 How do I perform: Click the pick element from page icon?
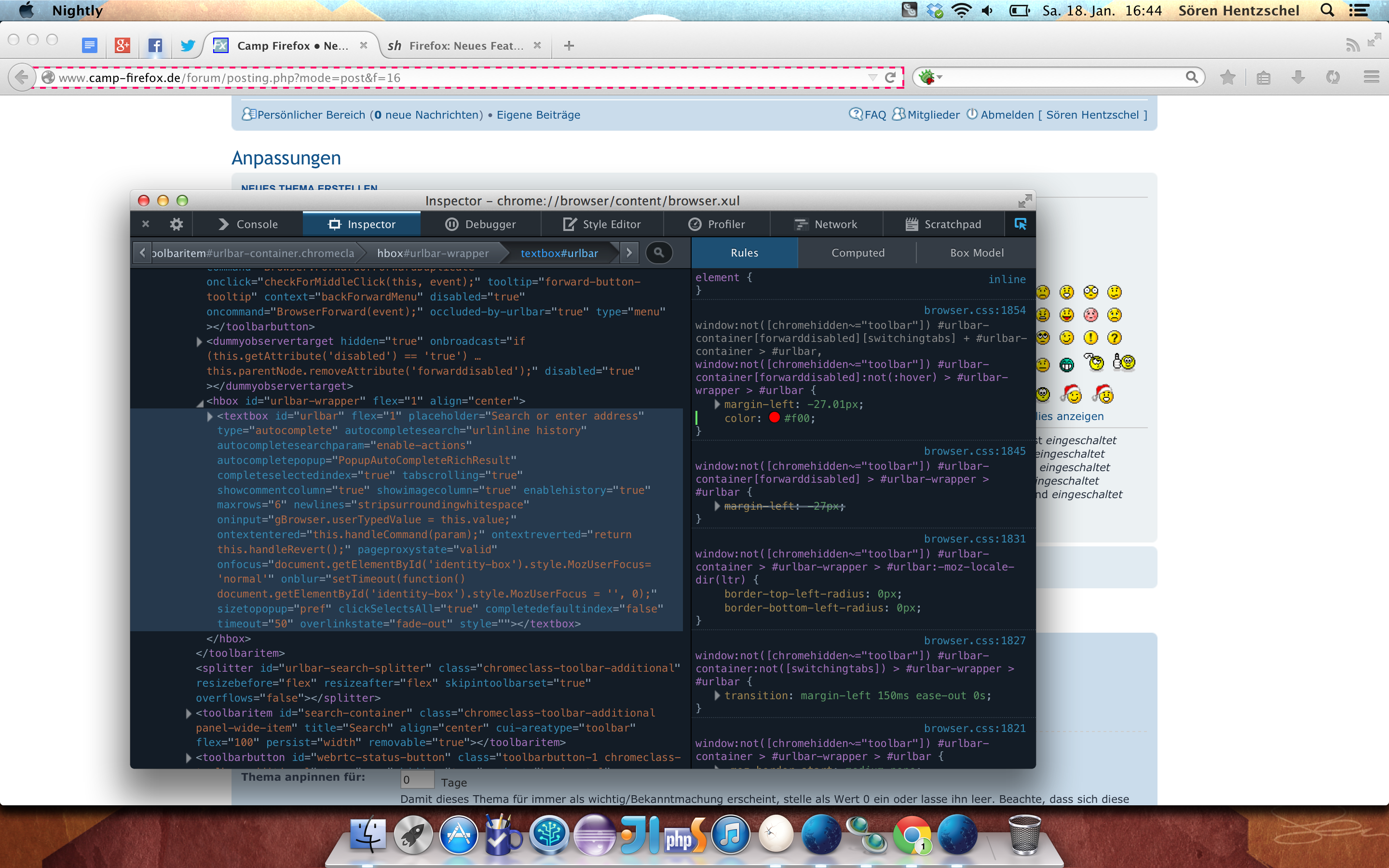(x=1020, y=224)
